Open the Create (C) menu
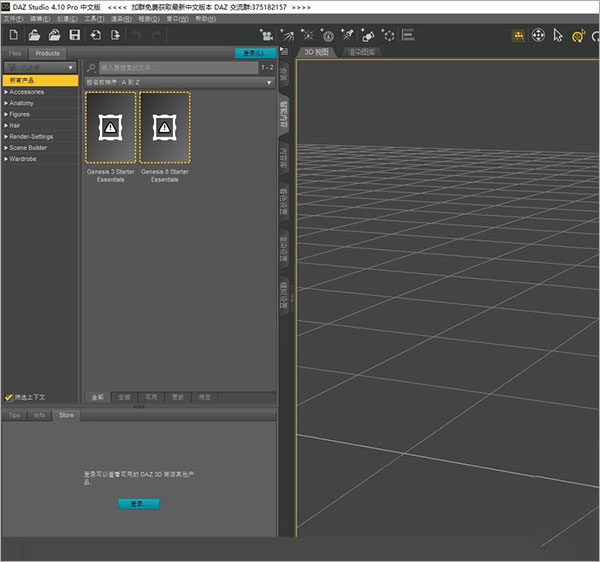Viewport: 600px width, 562px height. 67,19
